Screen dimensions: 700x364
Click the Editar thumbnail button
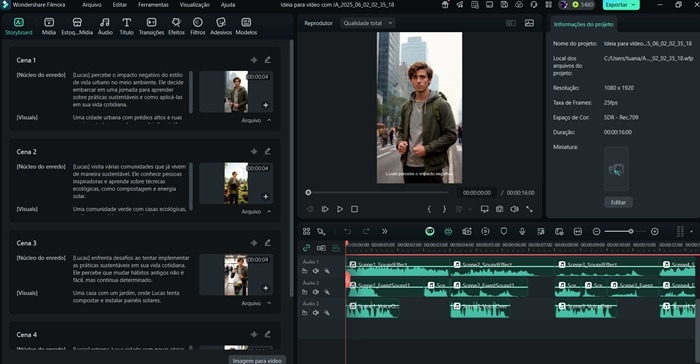(x=618, y=202)
